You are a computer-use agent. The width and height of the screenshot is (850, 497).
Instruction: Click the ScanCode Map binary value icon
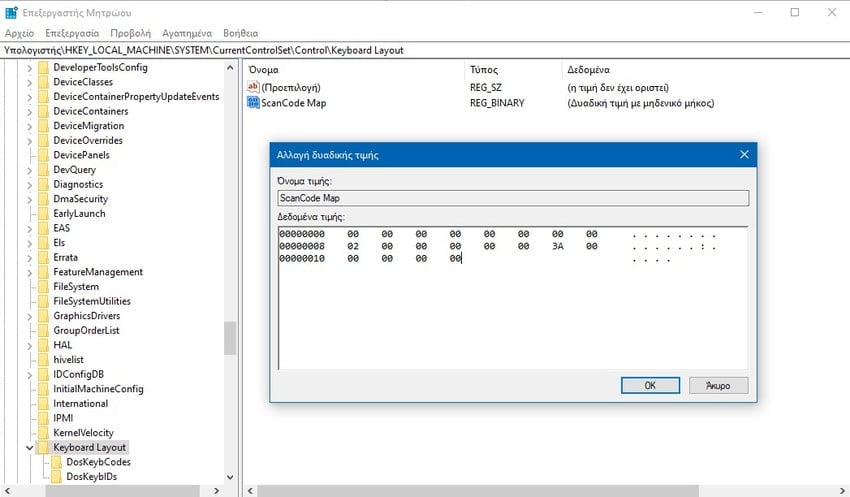pos(253,103)
